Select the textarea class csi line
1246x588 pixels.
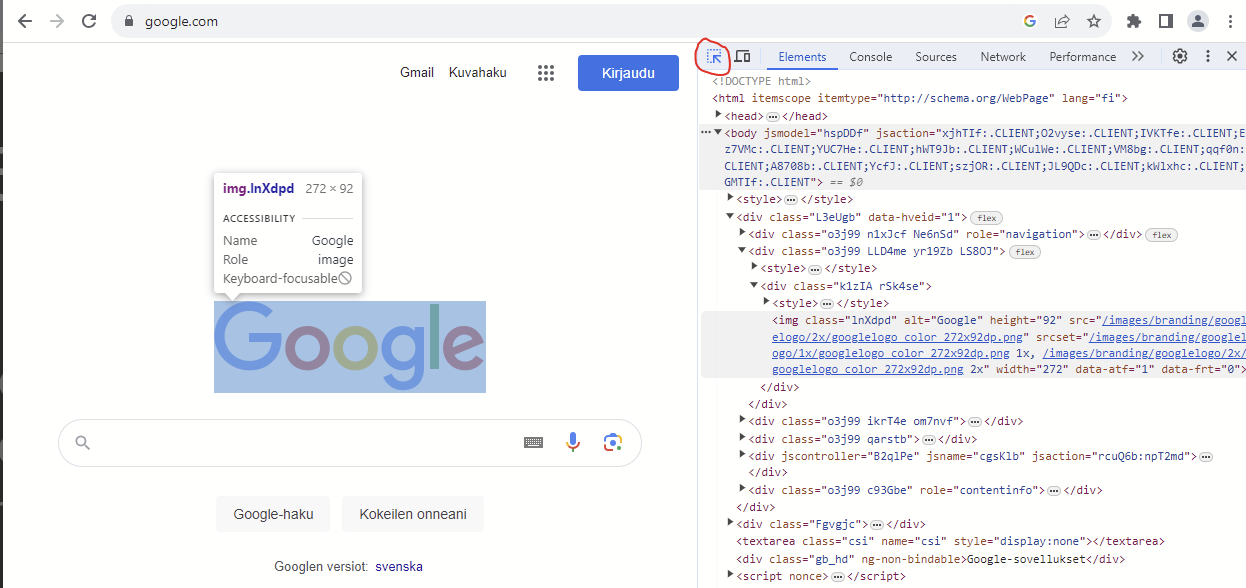950,541
